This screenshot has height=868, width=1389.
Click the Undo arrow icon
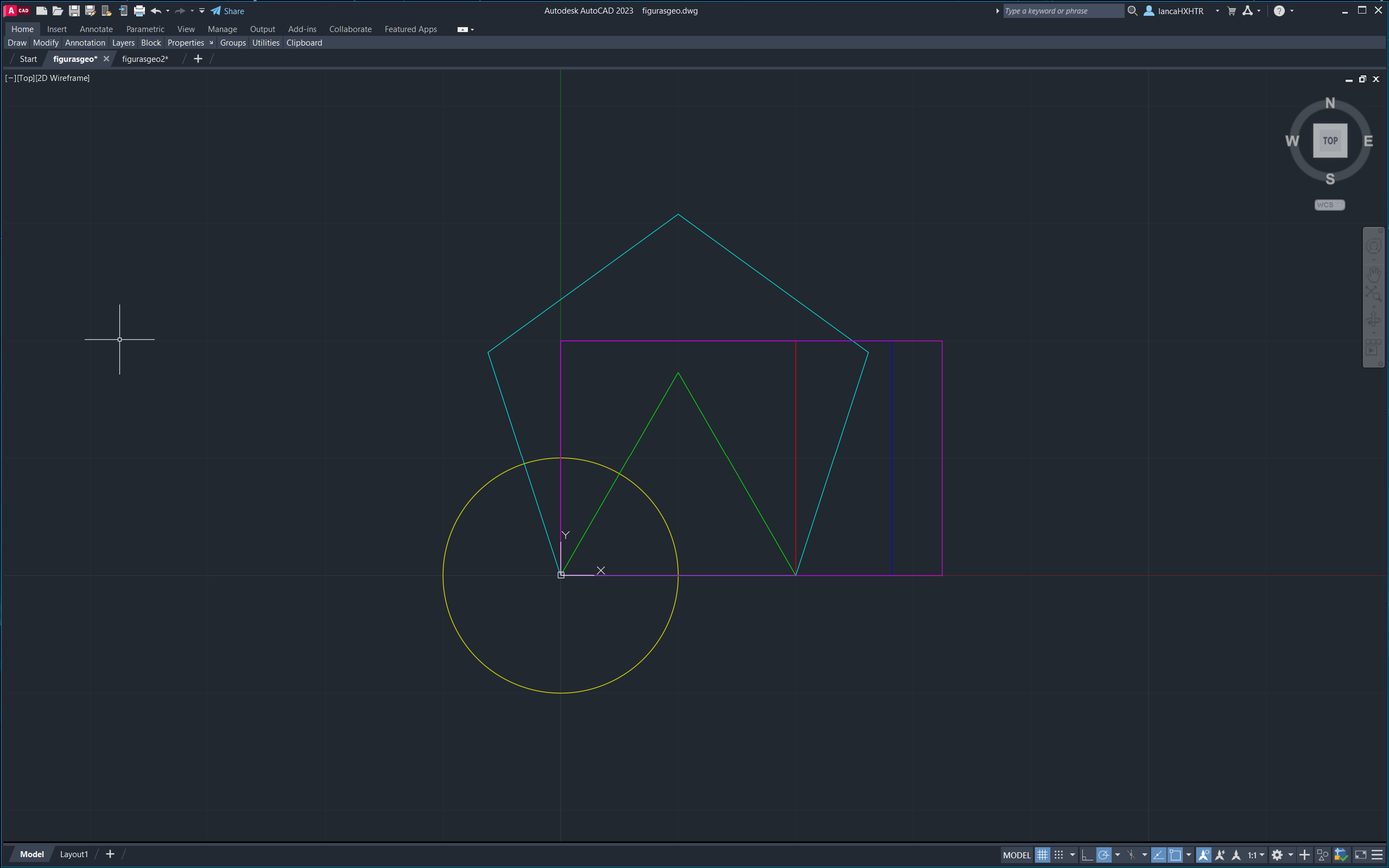pyautogui.click(x=155, y=10)
